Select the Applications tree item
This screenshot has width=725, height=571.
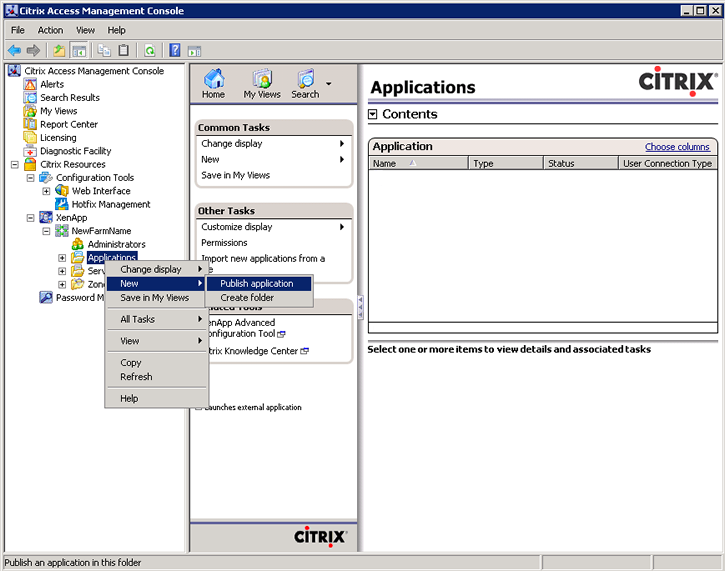click(x=112, y=258)
